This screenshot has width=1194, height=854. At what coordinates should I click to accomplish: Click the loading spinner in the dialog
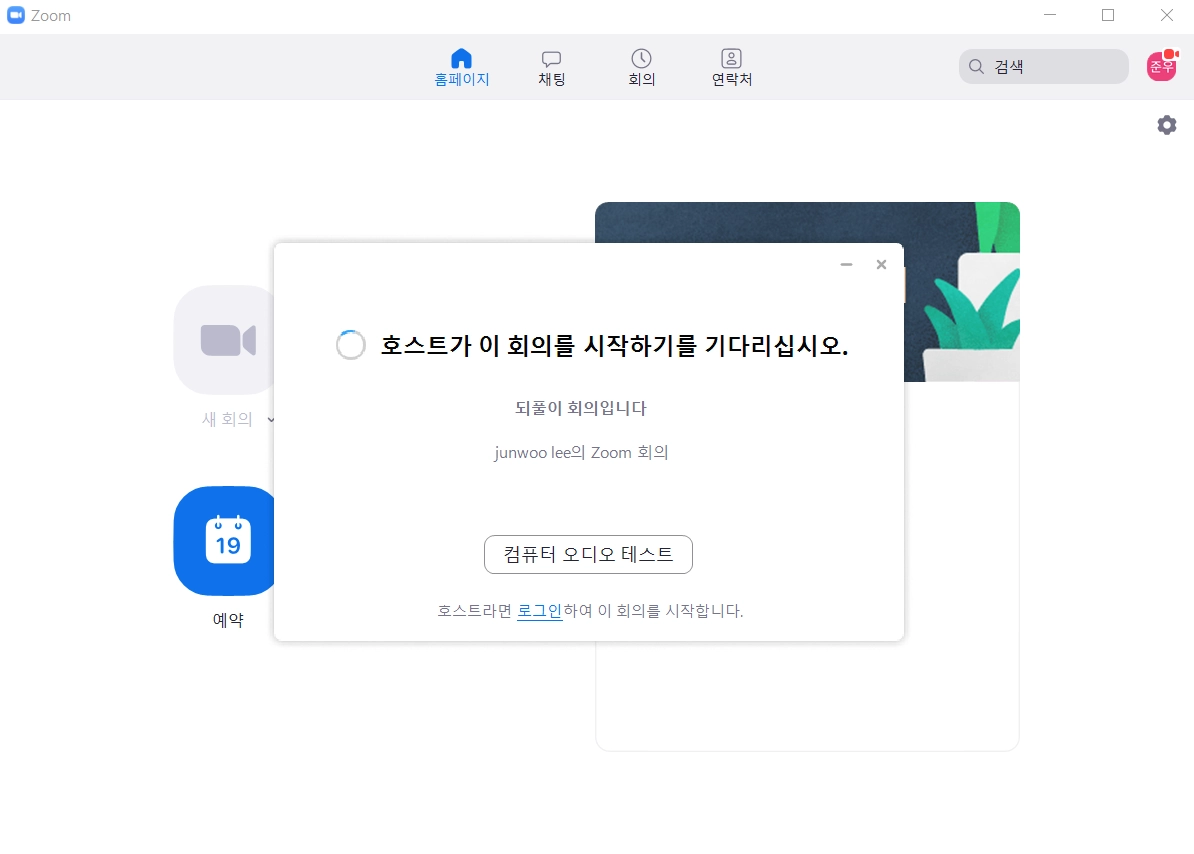pyautogui.click(x=350, y=345)
